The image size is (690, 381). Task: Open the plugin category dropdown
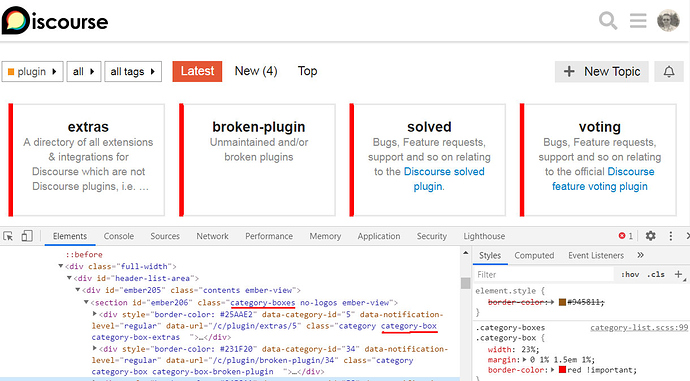(33, 71)
